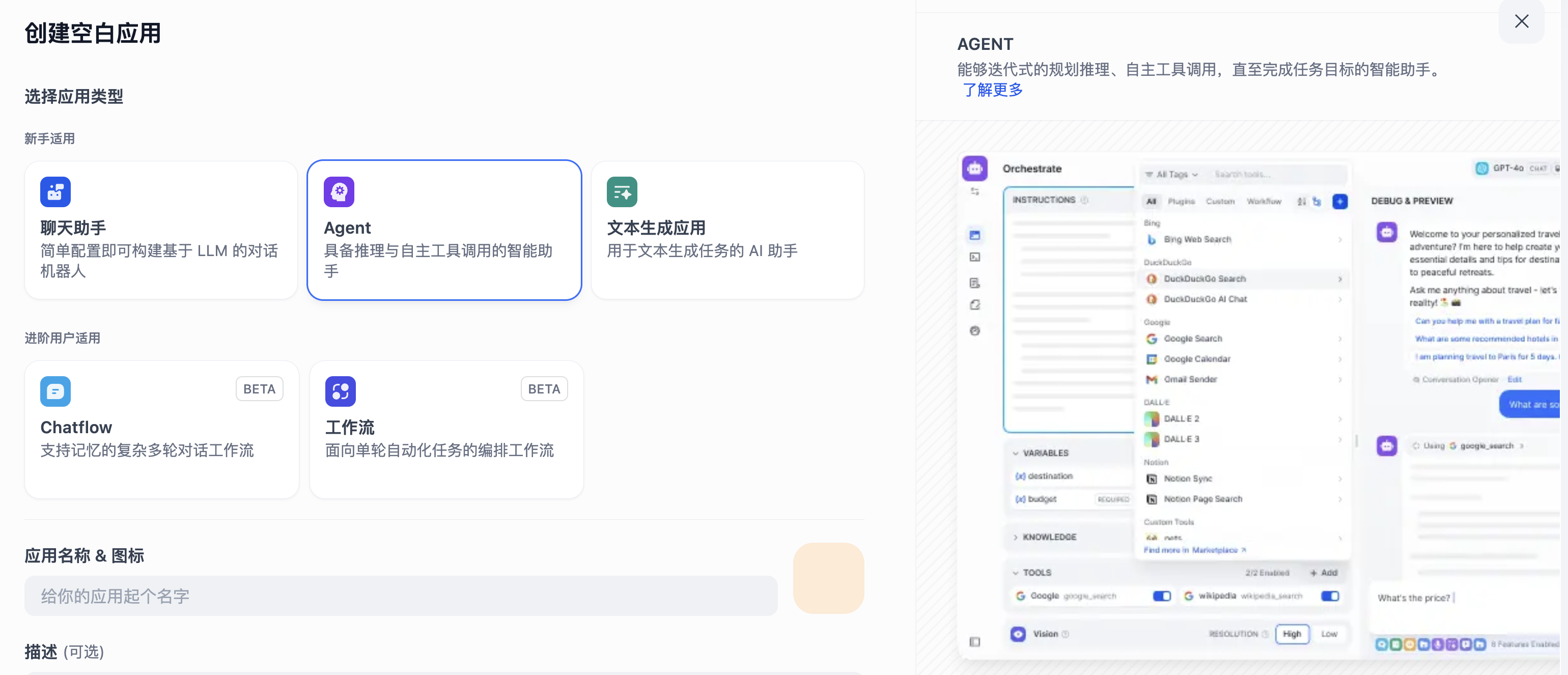Click the 文本生成应用 green icon
The width and height of the screenshot is (1568, 675).
pos(622,192)
